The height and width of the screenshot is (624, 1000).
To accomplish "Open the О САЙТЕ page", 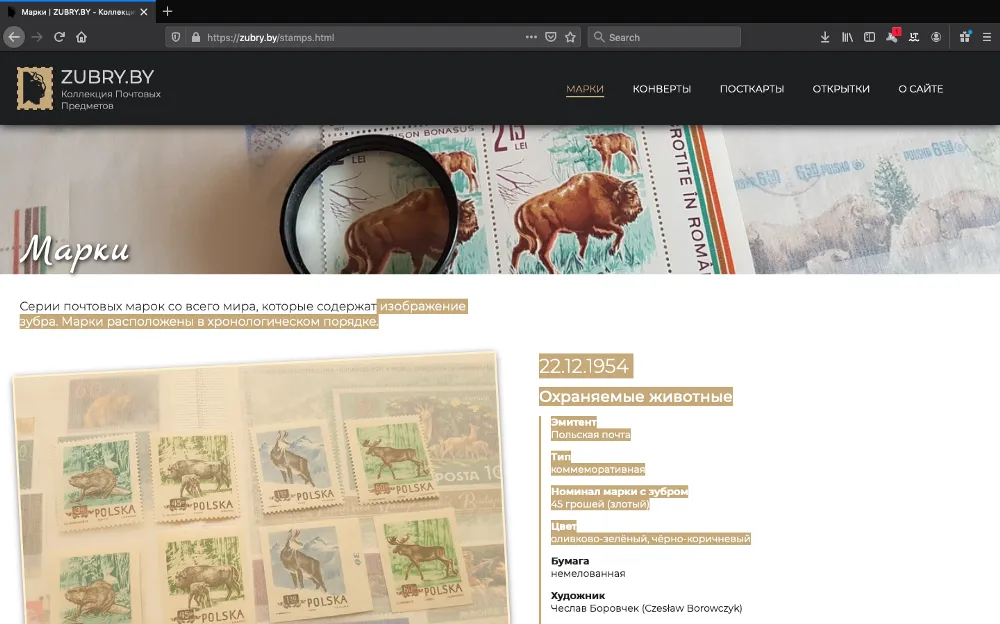I will click(x=920, y=89).
